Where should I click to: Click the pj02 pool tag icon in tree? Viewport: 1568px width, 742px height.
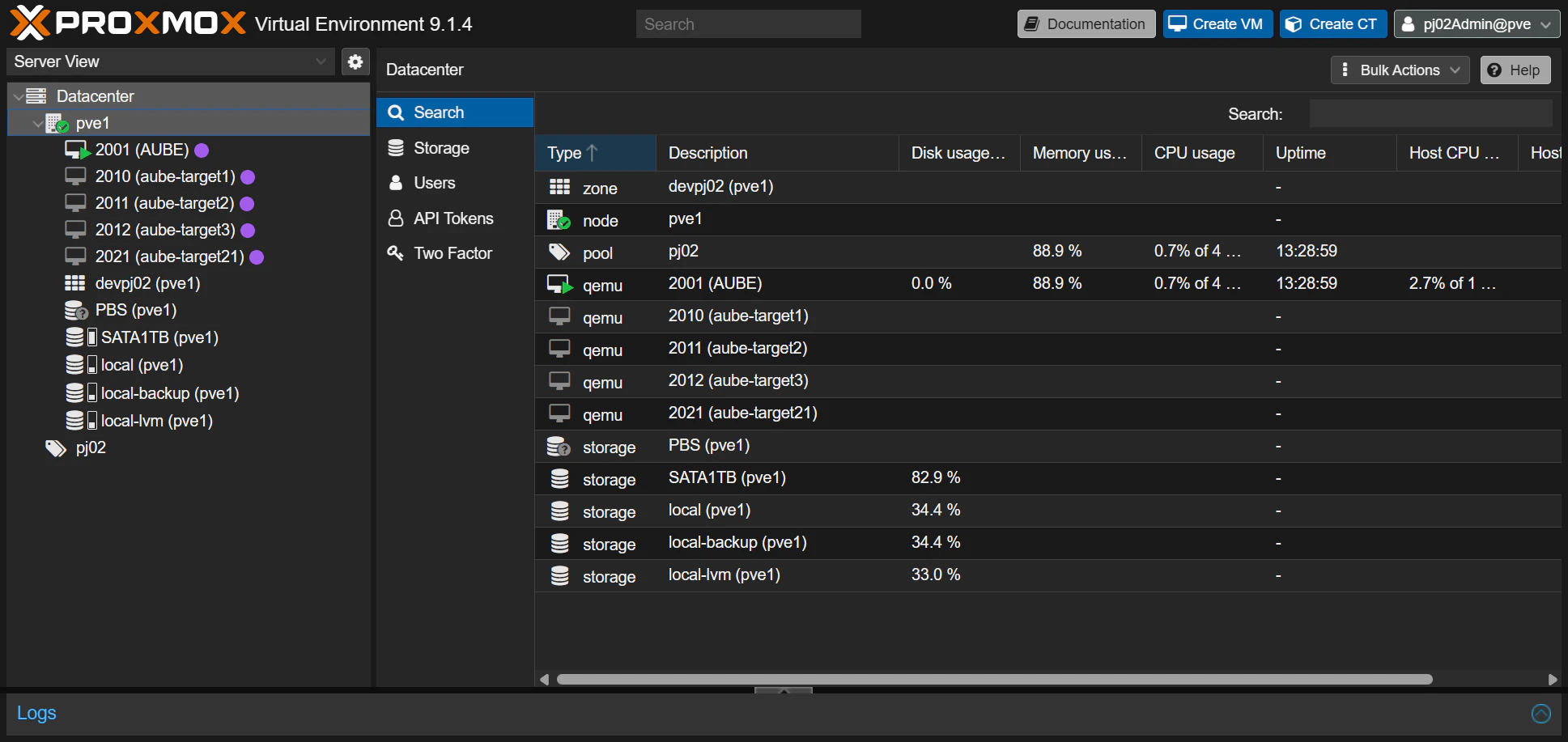click(56, 448)
